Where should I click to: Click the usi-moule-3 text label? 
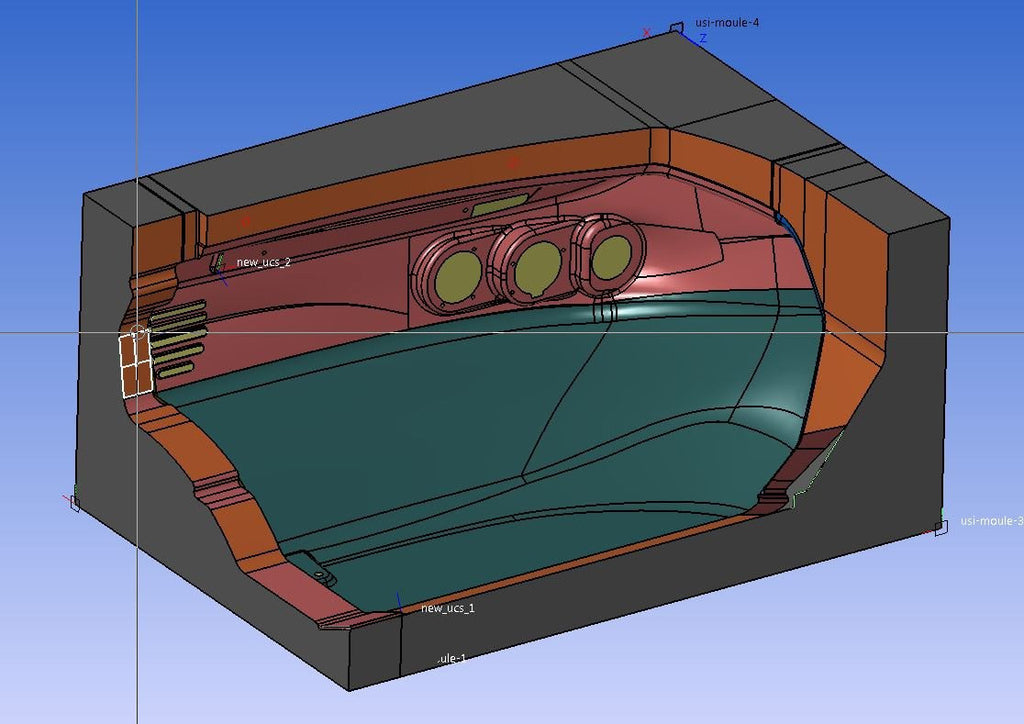coord(990,521)
